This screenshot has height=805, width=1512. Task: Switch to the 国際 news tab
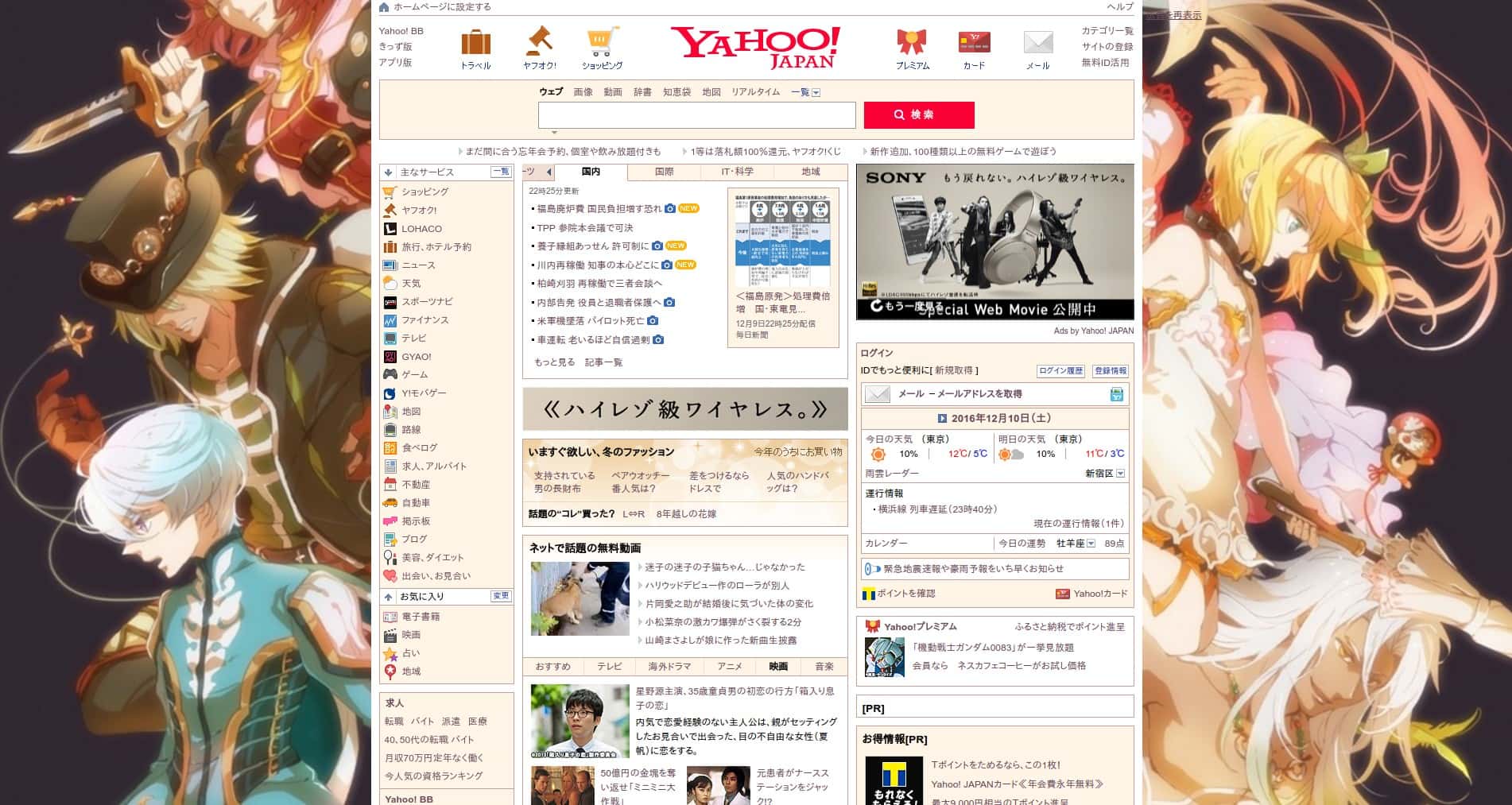665,172
